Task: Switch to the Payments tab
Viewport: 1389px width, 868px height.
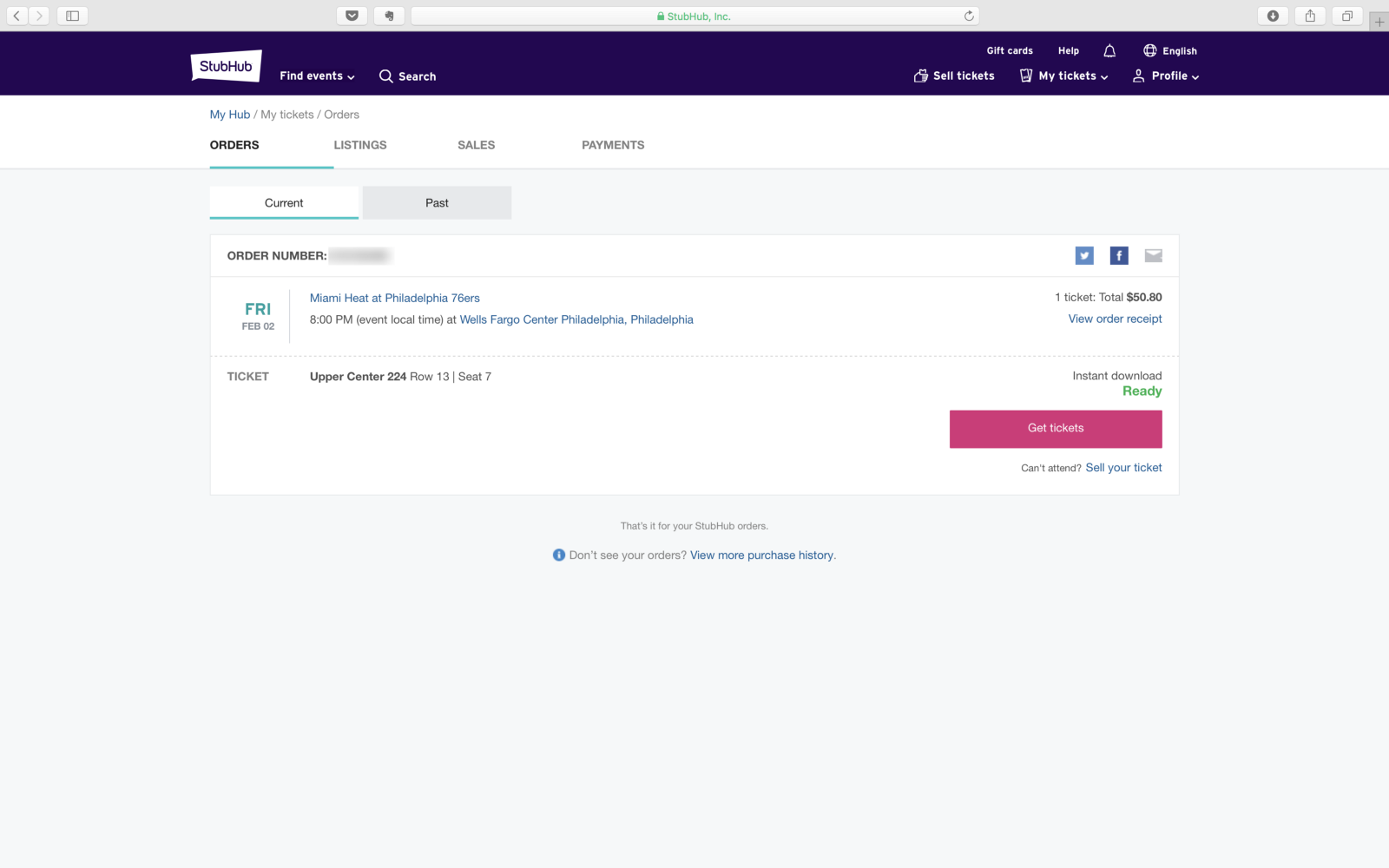Action: pyautogui.click(x=613, y=145)
